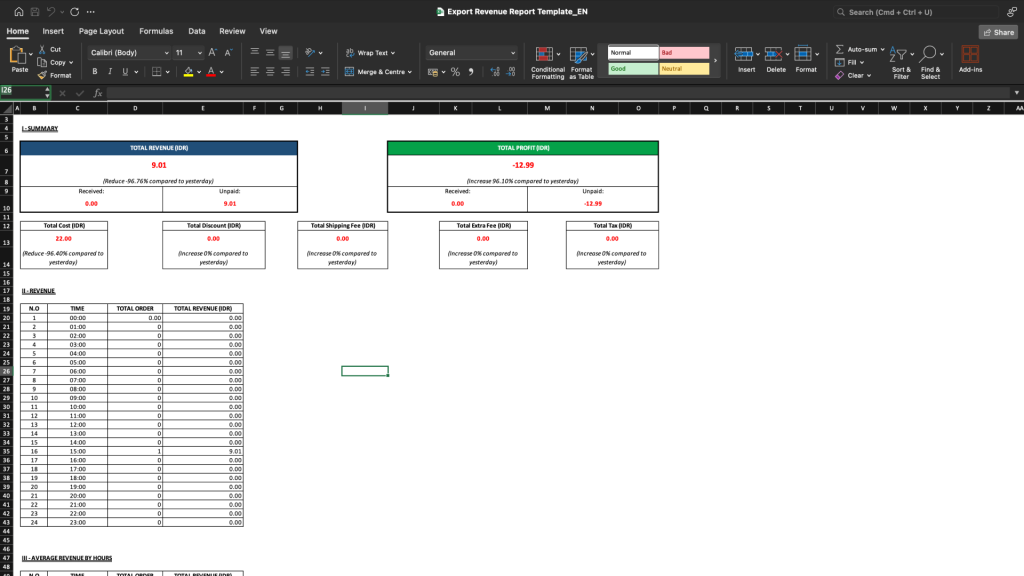Open Find & Select
The image size is (1024, 576).
pos(930,63)
